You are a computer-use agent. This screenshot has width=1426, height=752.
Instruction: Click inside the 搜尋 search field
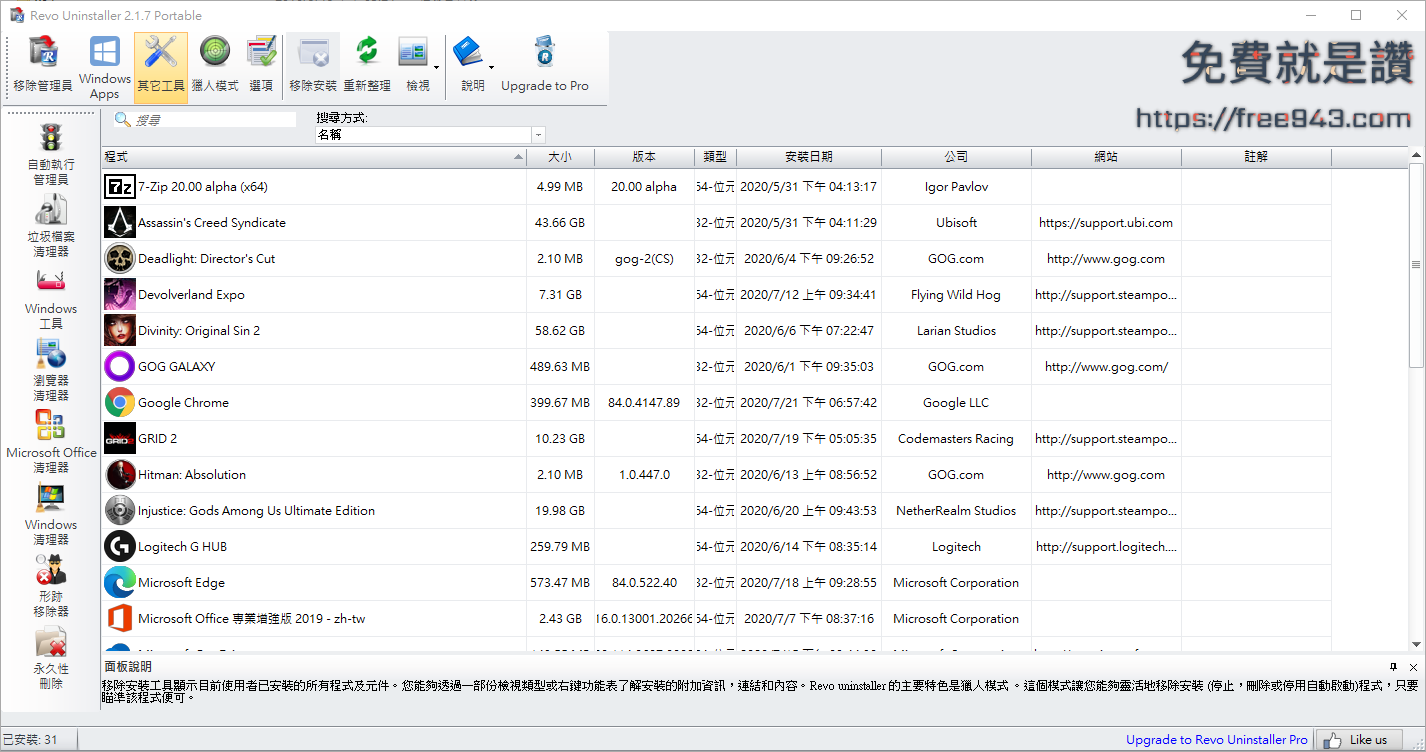210,118
